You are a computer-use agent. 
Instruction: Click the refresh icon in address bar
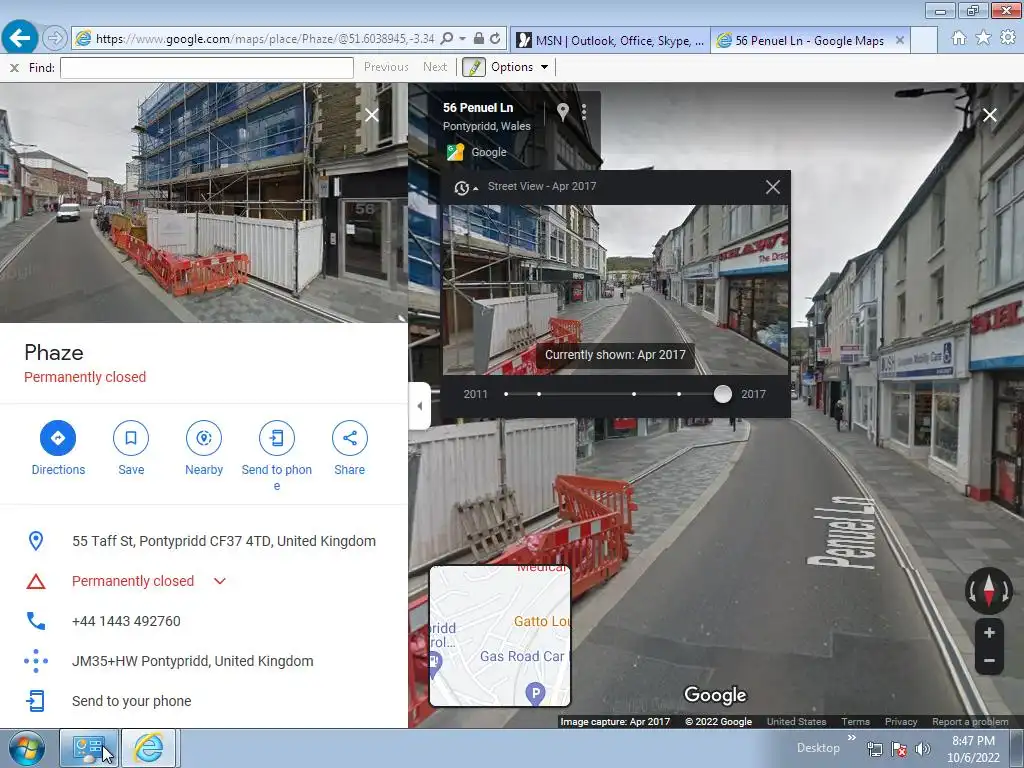496,39
